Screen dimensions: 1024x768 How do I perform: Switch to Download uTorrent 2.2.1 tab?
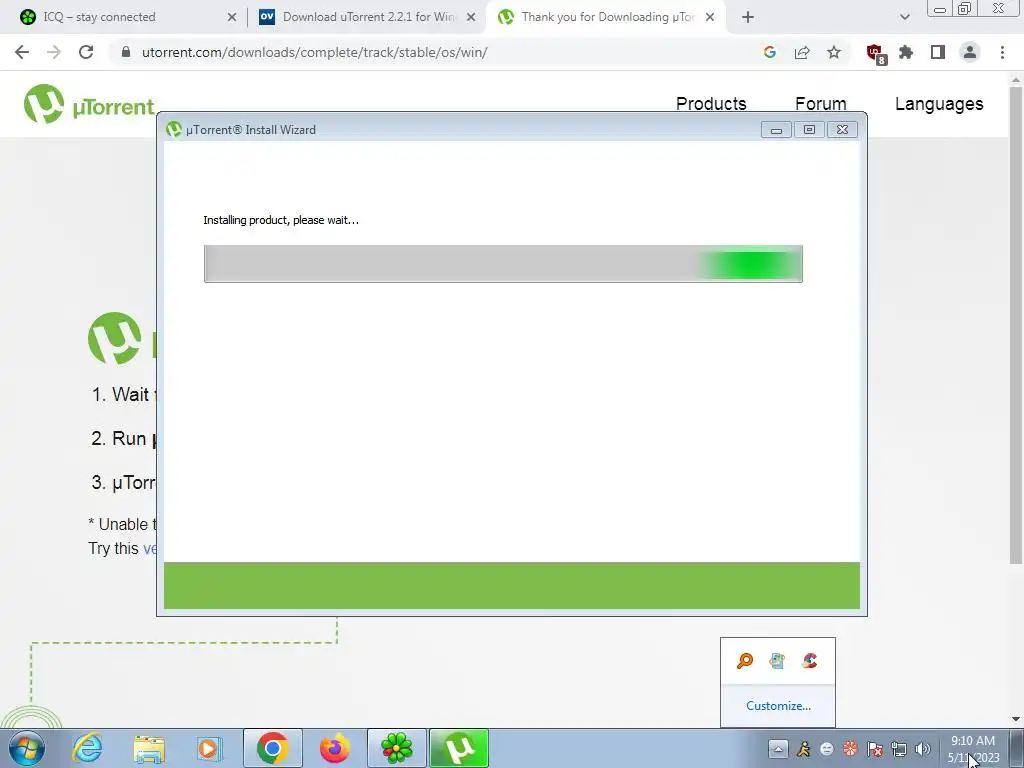coord(370,17)
